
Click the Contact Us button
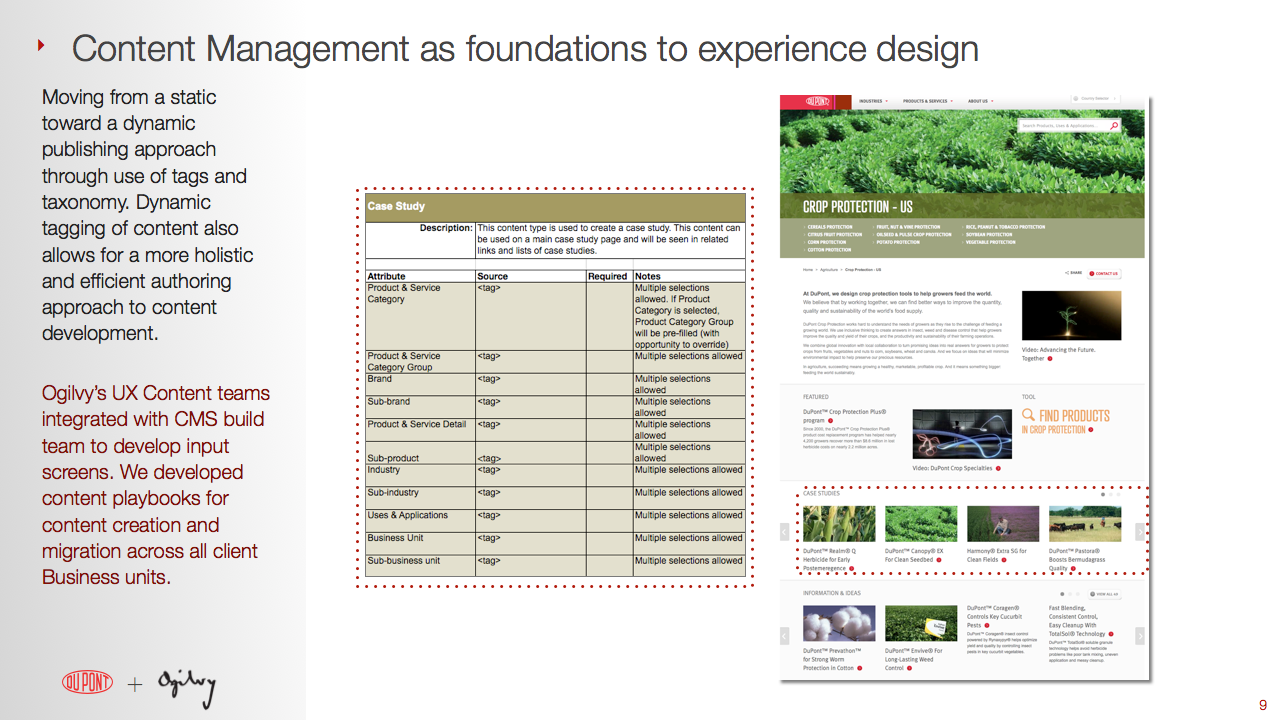tap(1105, 273)
